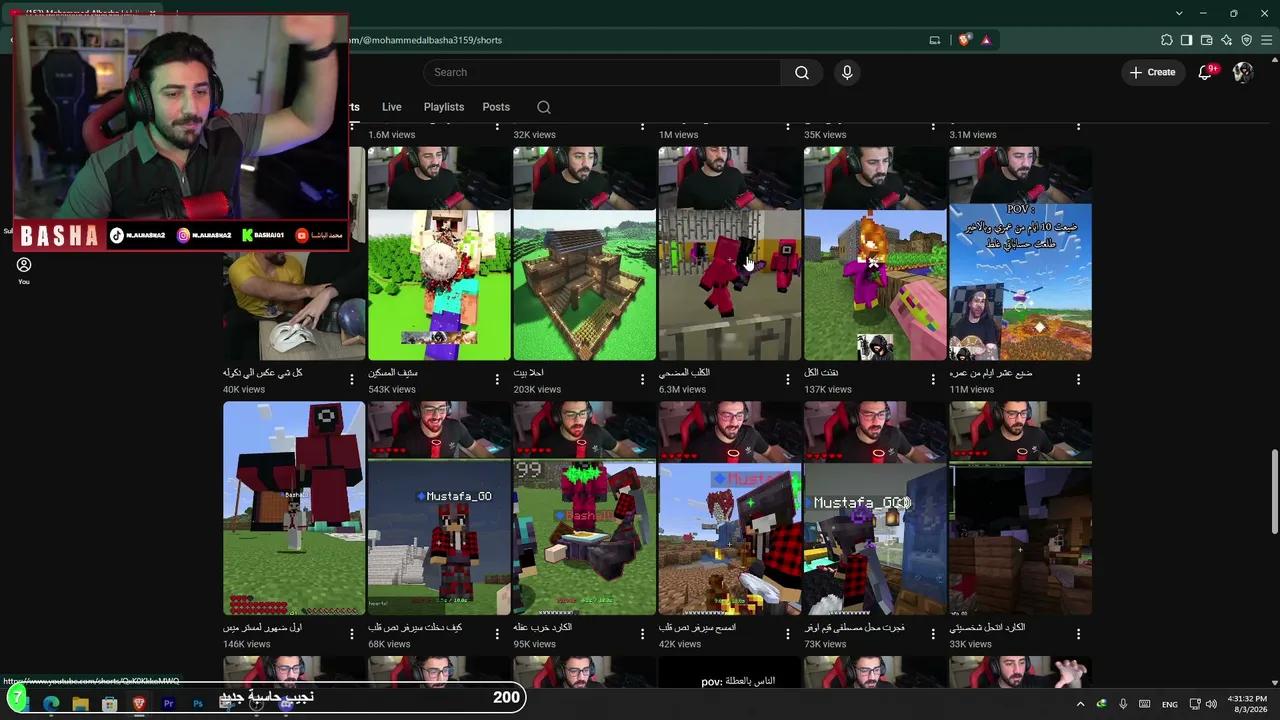Screen dimensions: 1280x720
Task: Open the Brave Wallet icon
Action: pyautogui.click(x=1207, y=40)
